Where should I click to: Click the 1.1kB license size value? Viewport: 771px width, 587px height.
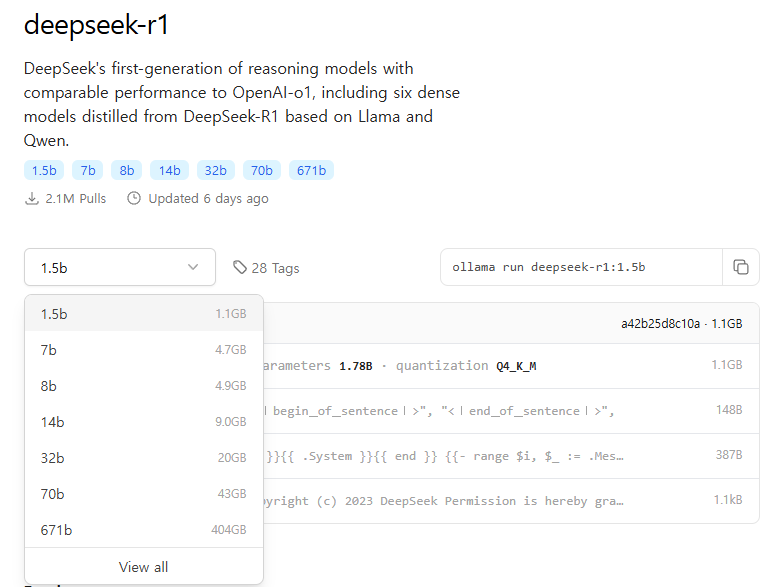[x=728, y=500]
